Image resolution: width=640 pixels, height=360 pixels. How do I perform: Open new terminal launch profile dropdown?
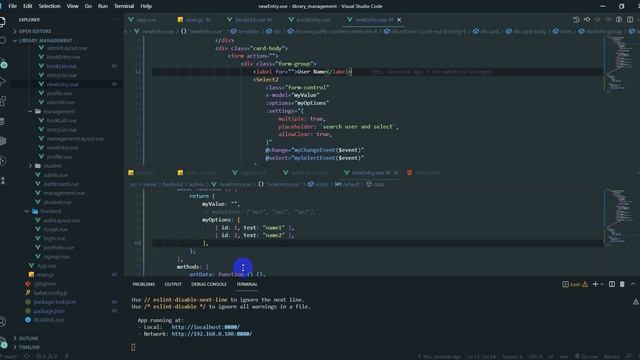[602, 284]
